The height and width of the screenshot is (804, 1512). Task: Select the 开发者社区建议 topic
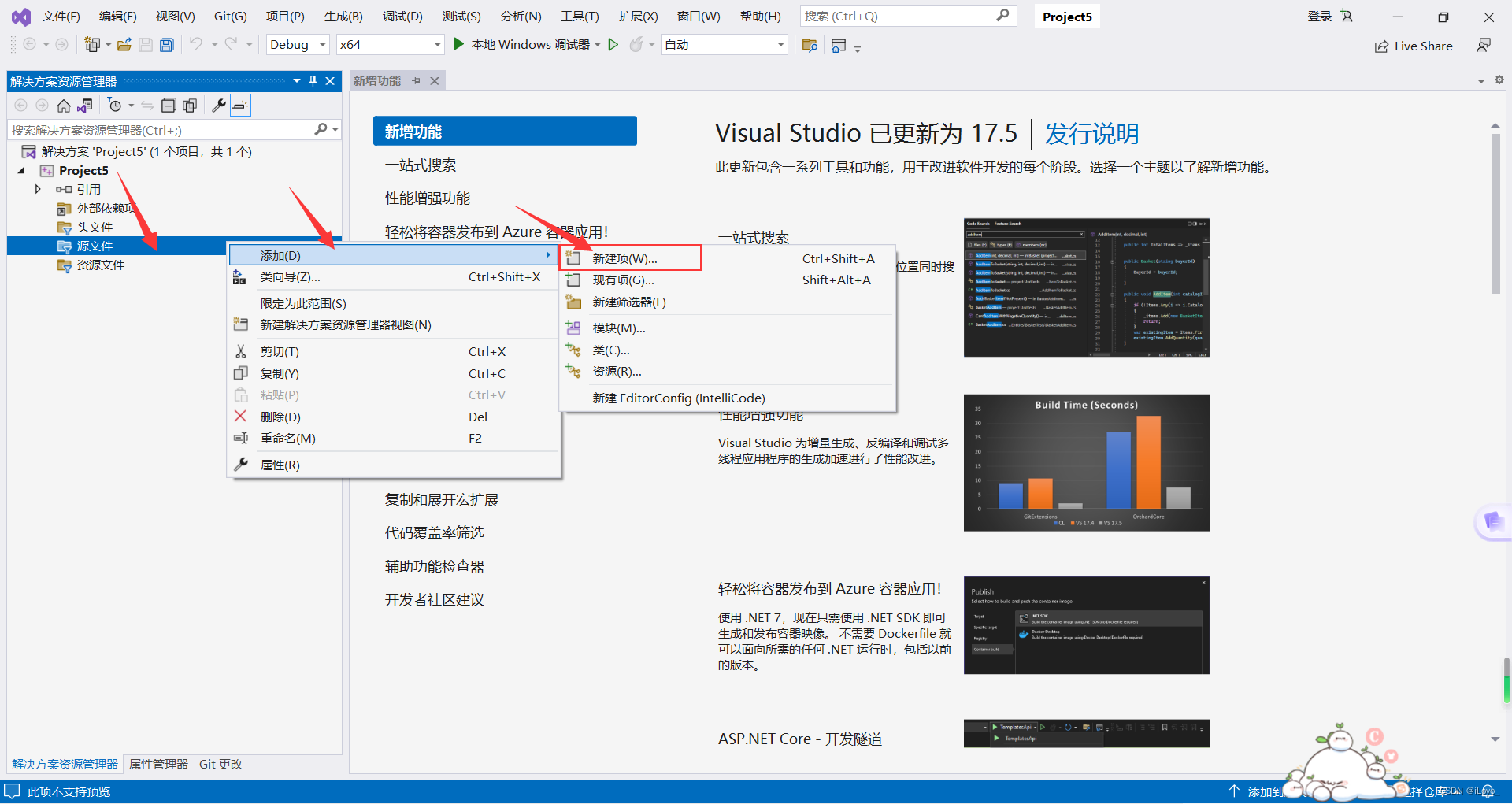point(435,599)
